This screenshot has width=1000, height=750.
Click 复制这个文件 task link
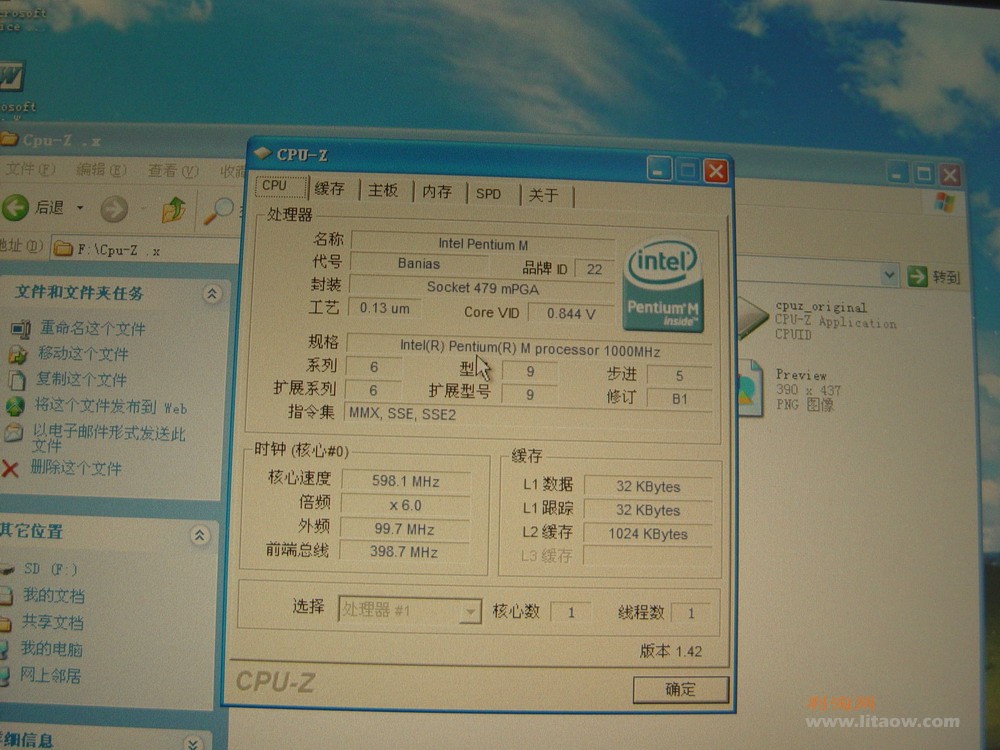[x=81, y=379]
